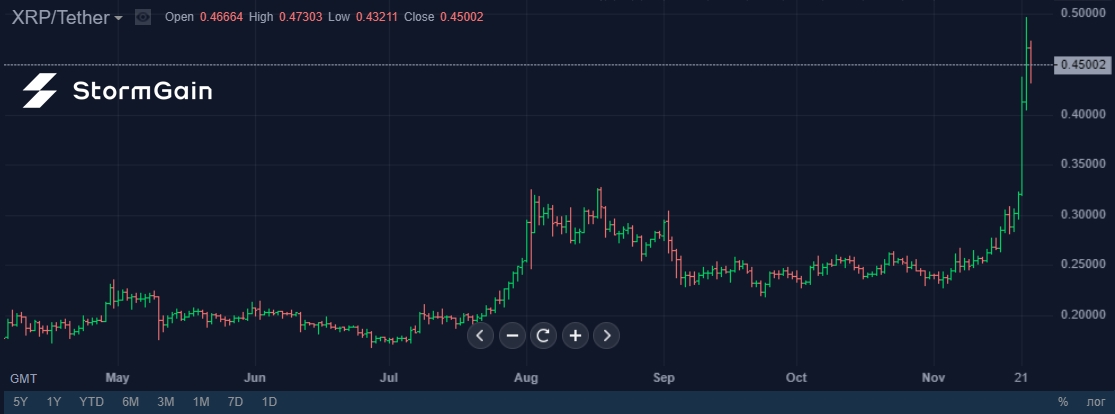Zoom in with the plus button
The height and width of the screenshot is (414, 1115).
pos(575,335)
